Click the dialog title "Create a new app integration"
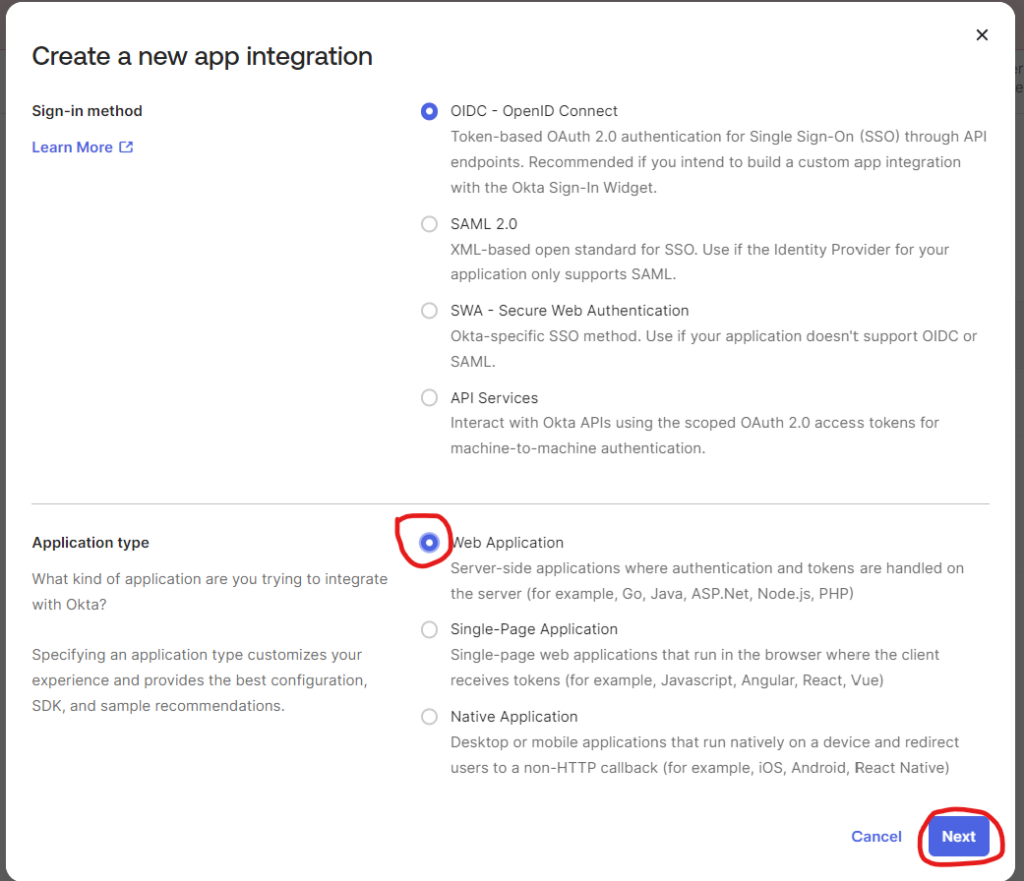Image resolution: width=1024 pixels, height=881 pixels. point(202,56)
